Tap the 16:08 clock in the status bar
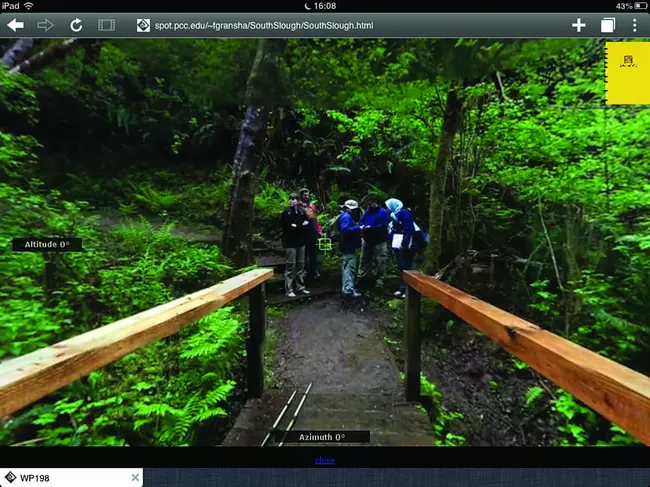650x487 pixels. click(x=325, y=6)
